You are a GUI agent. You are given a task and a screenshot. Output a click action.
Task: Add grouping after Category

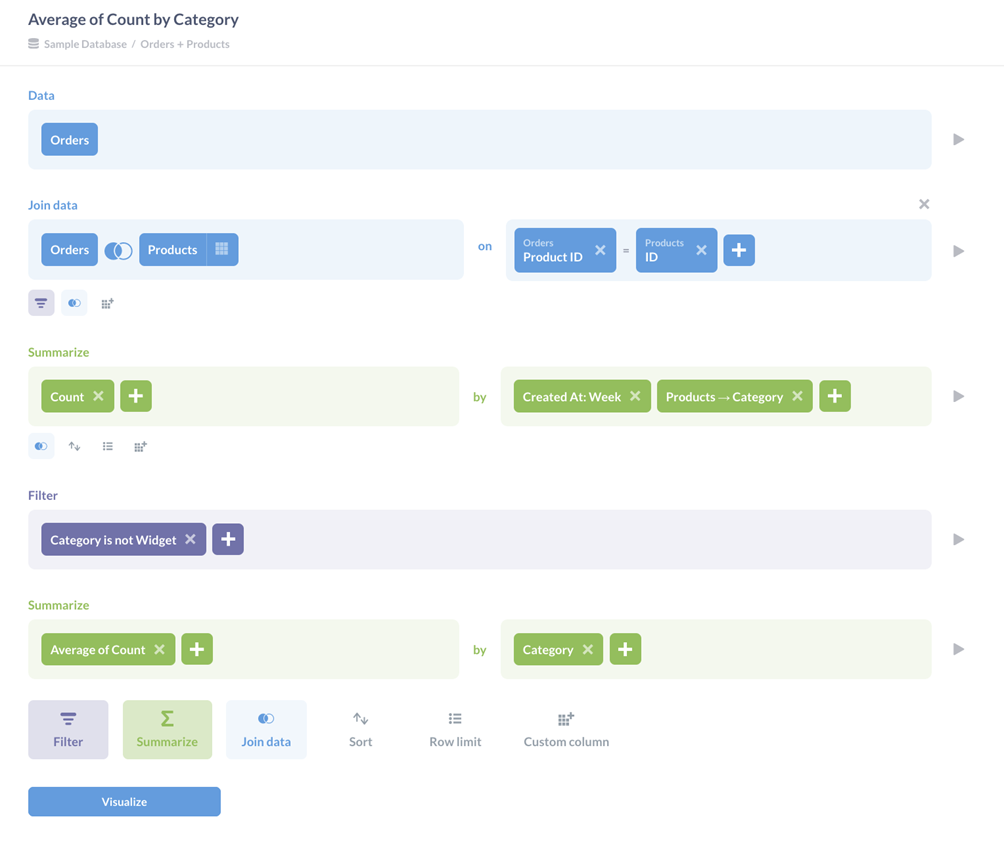tap(626, 649)
